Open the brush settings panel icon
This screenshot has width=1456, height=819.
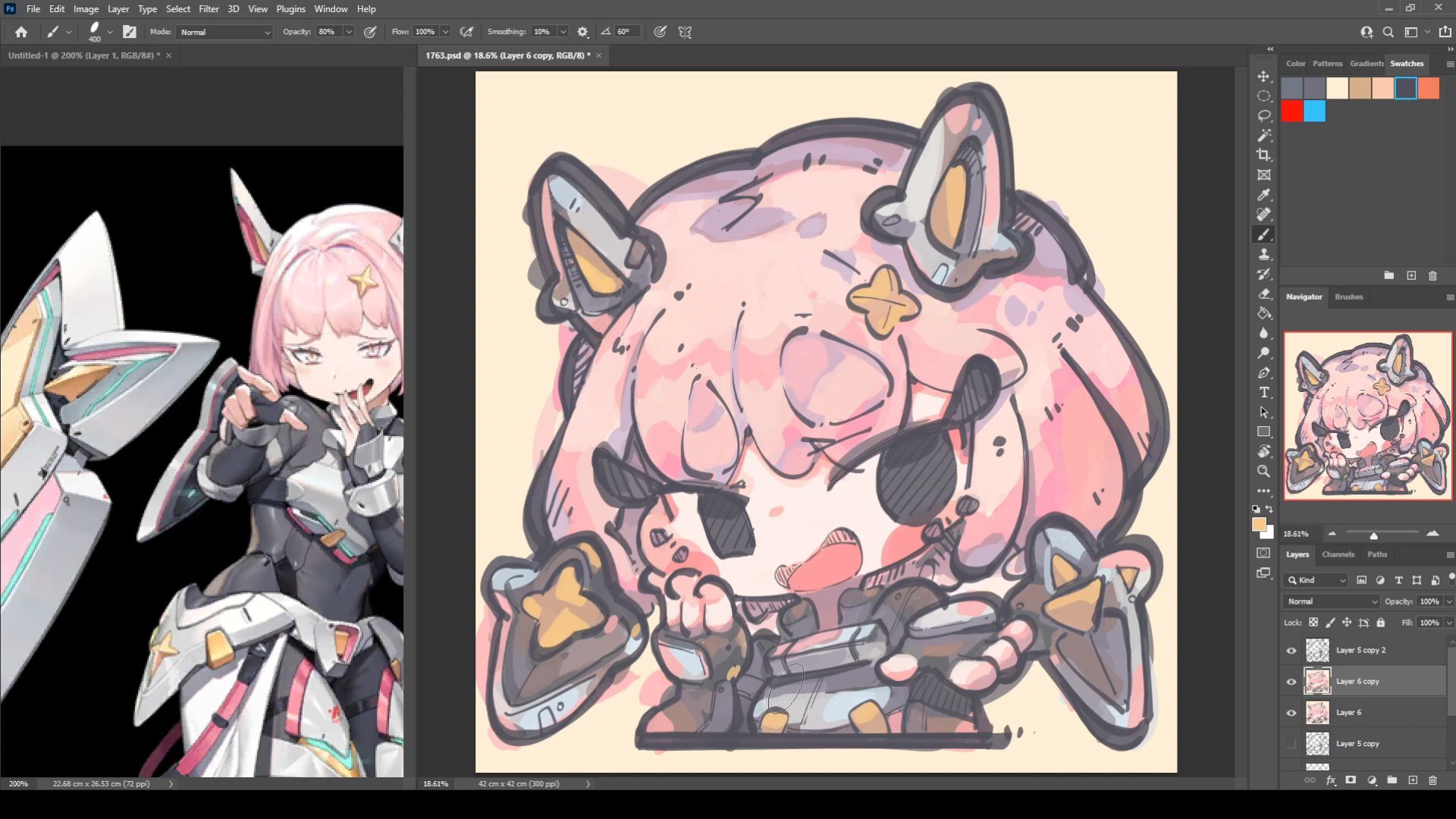point(130,32)
